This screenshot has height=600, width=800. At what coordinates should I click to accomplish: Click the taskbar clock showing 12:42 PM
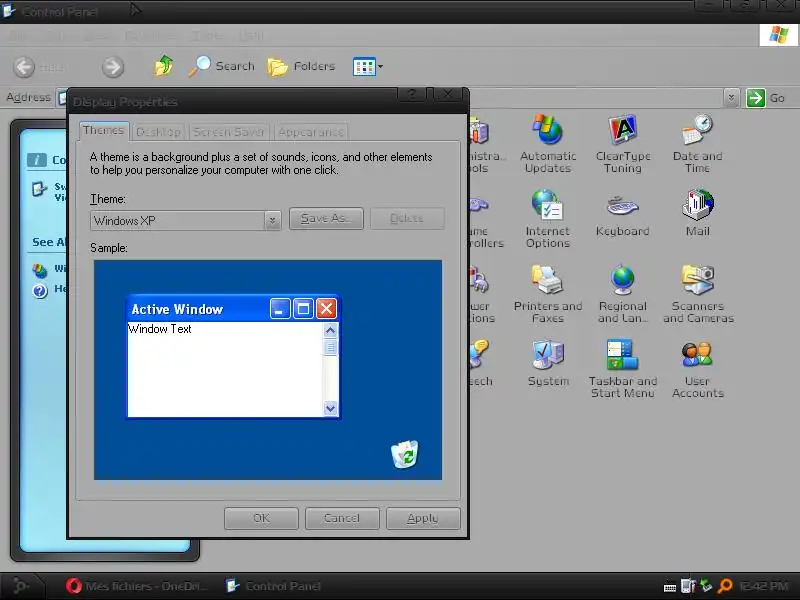(x=763, y=586)
